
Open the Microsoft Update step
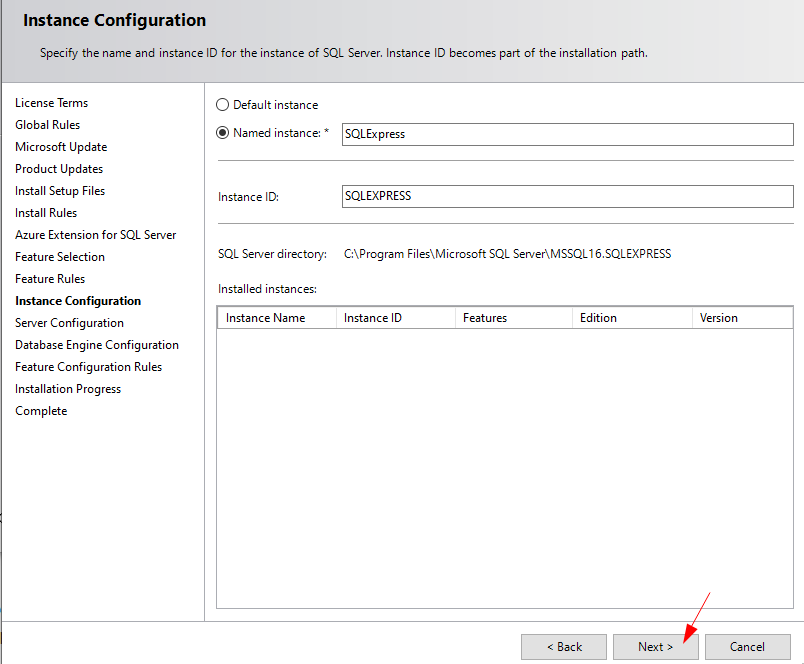pyautogui.click(x=61, y=146)
